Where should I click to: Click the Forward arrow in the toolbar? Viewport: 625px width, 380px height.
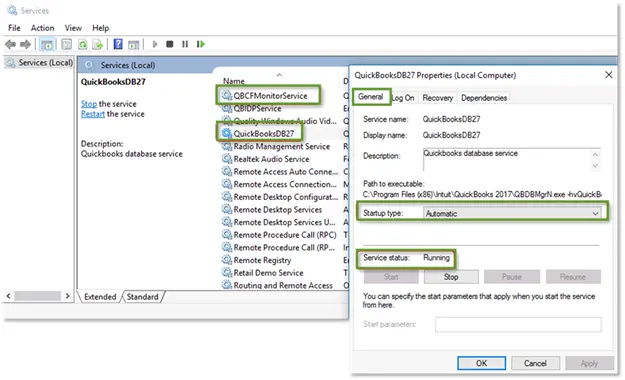(25, 44)
